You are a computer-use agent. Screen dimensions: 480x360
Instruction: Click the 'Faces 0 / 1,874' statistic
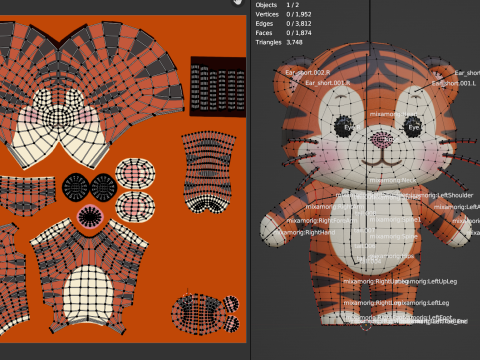tap(283, 33)
